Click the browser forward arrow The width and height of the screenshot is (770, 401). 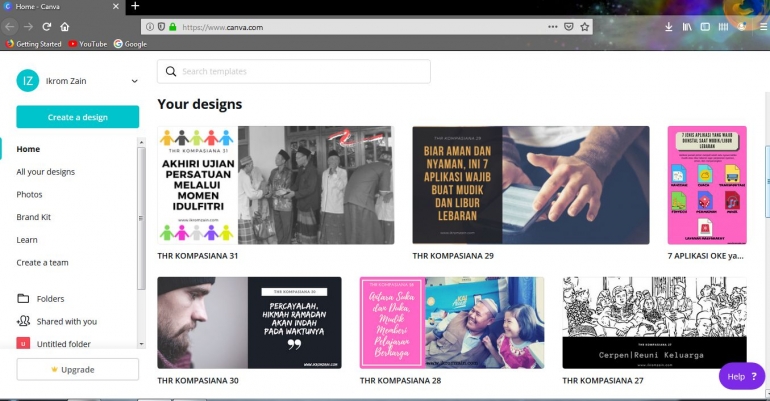coord(28,27)
